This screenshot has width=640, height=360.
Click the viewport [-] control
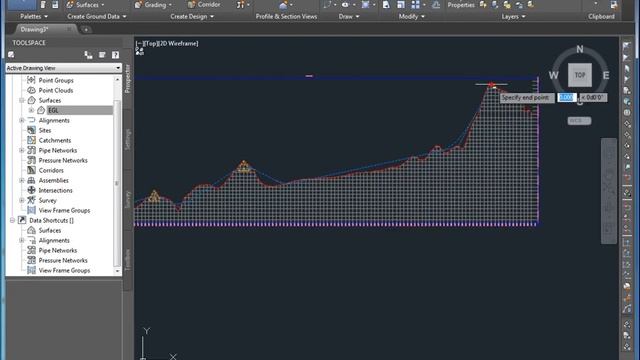pyautogui.click(x=140, y=43)
